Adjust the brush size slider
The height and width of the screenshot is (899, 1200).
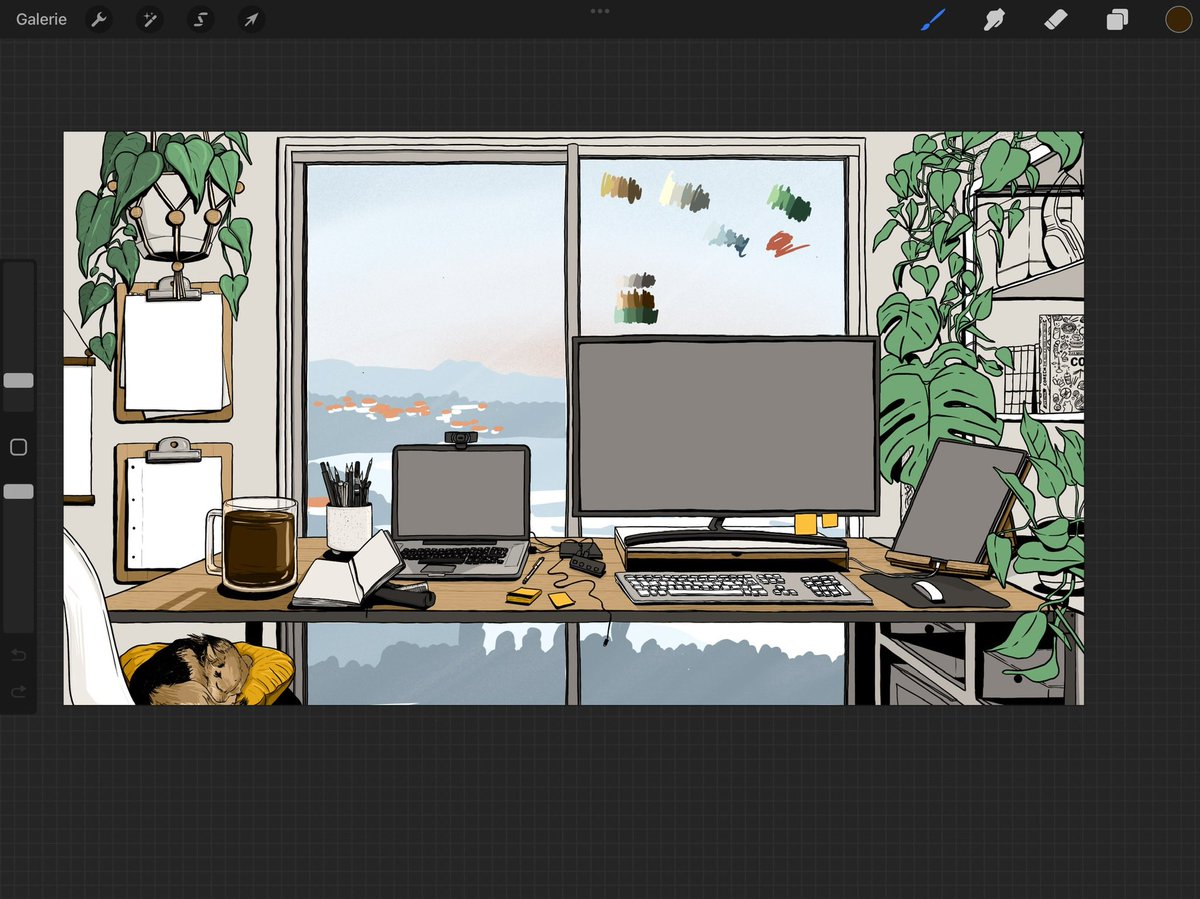[17, 380]
